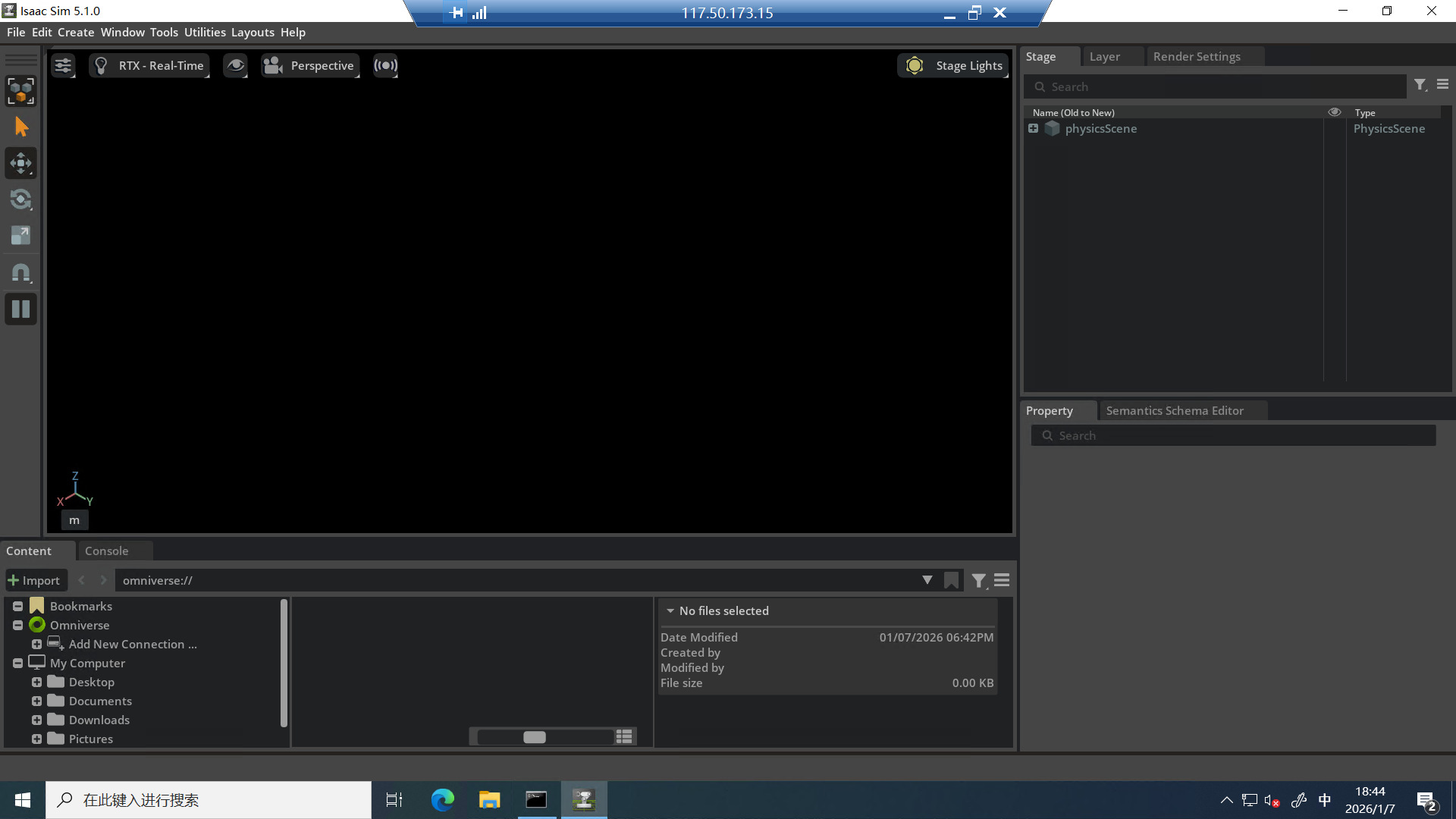The width and height of the screenshot is (1456, 819).
Task: Select the Scale tool in left toolbar
Action: coord(20,236)
